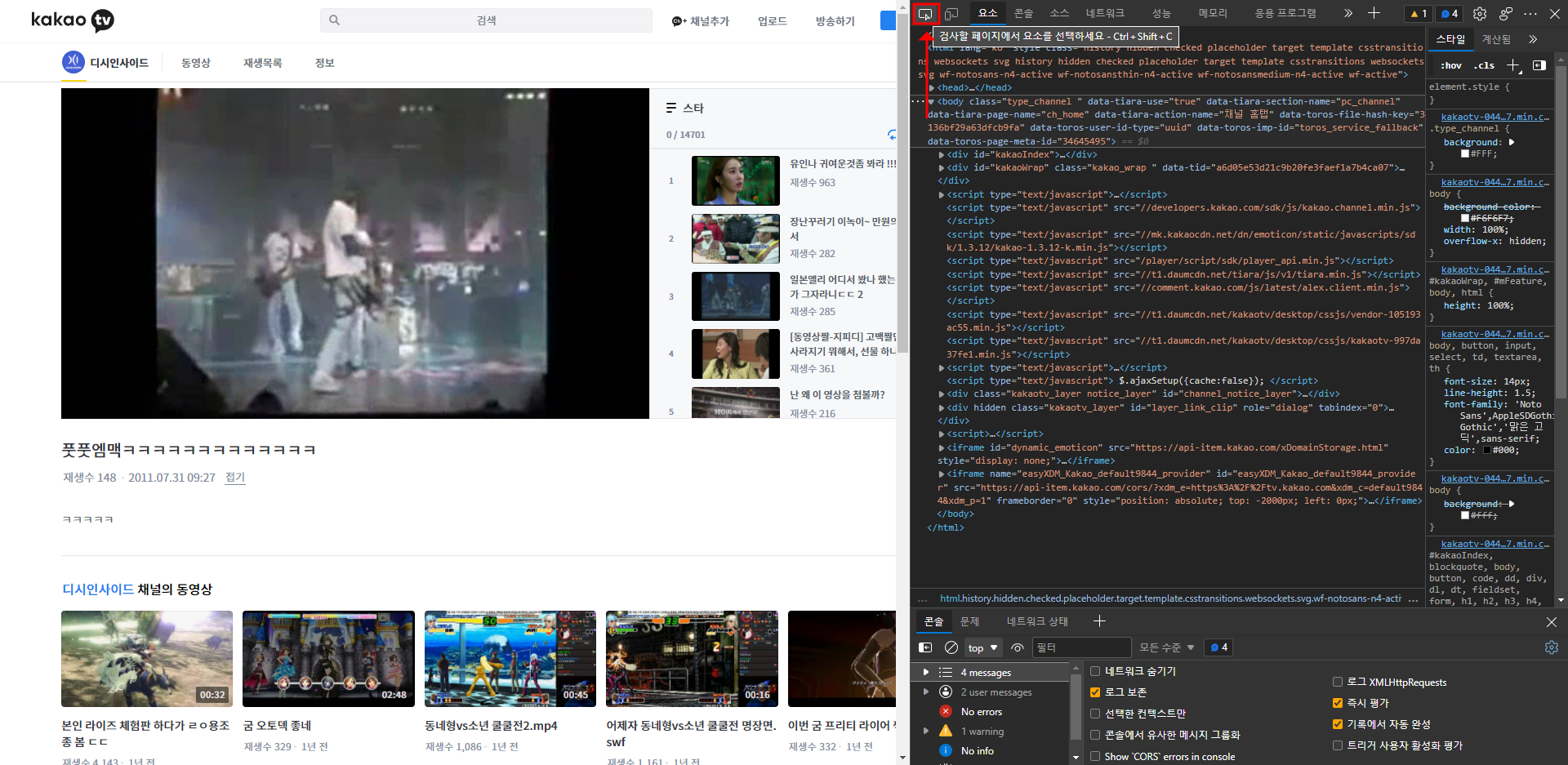Close the console drawer
This screenshot has width=1568, height=765.
point(1552,622)
